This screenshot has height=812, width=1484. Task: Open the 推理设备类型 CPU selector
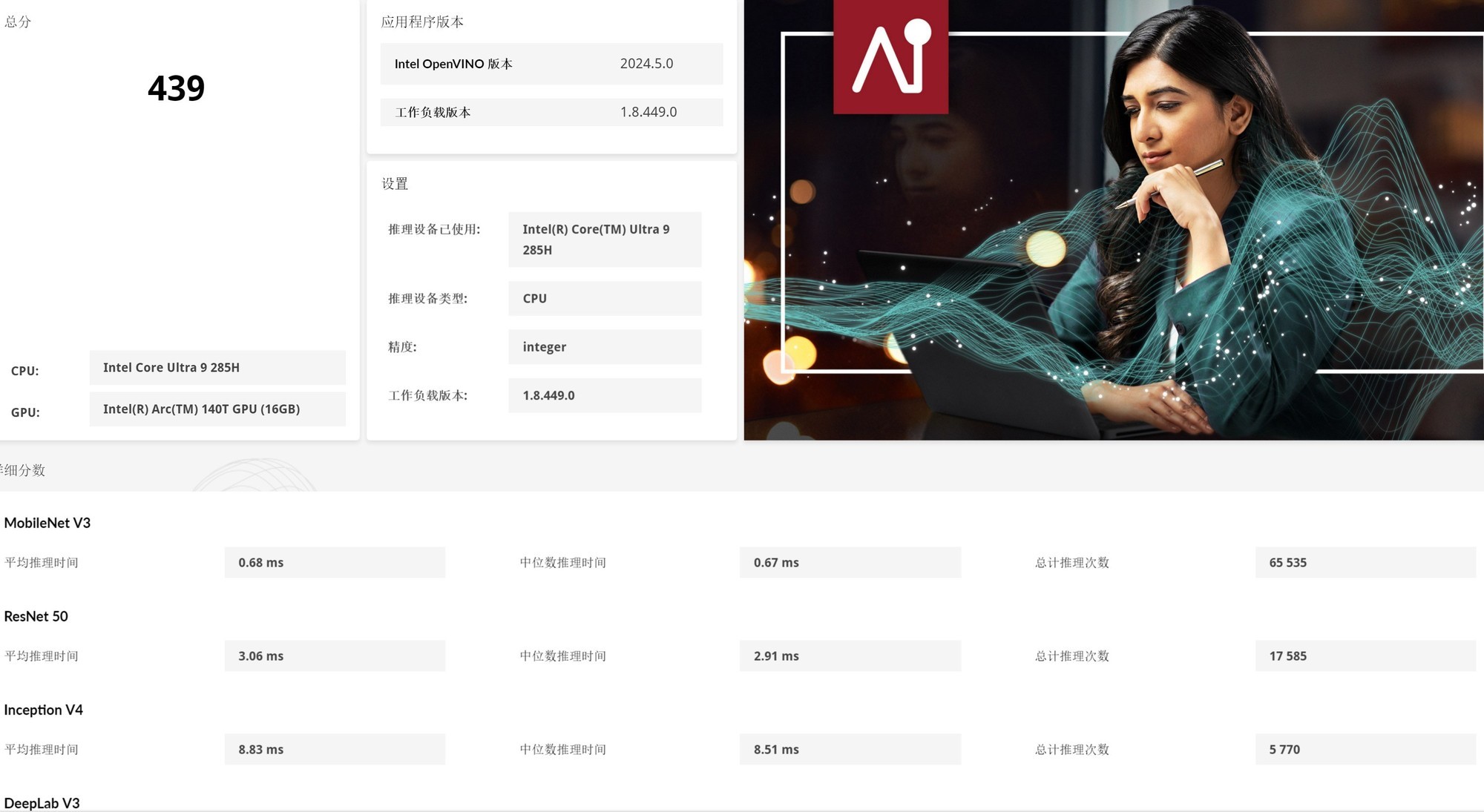pos(604,298)
